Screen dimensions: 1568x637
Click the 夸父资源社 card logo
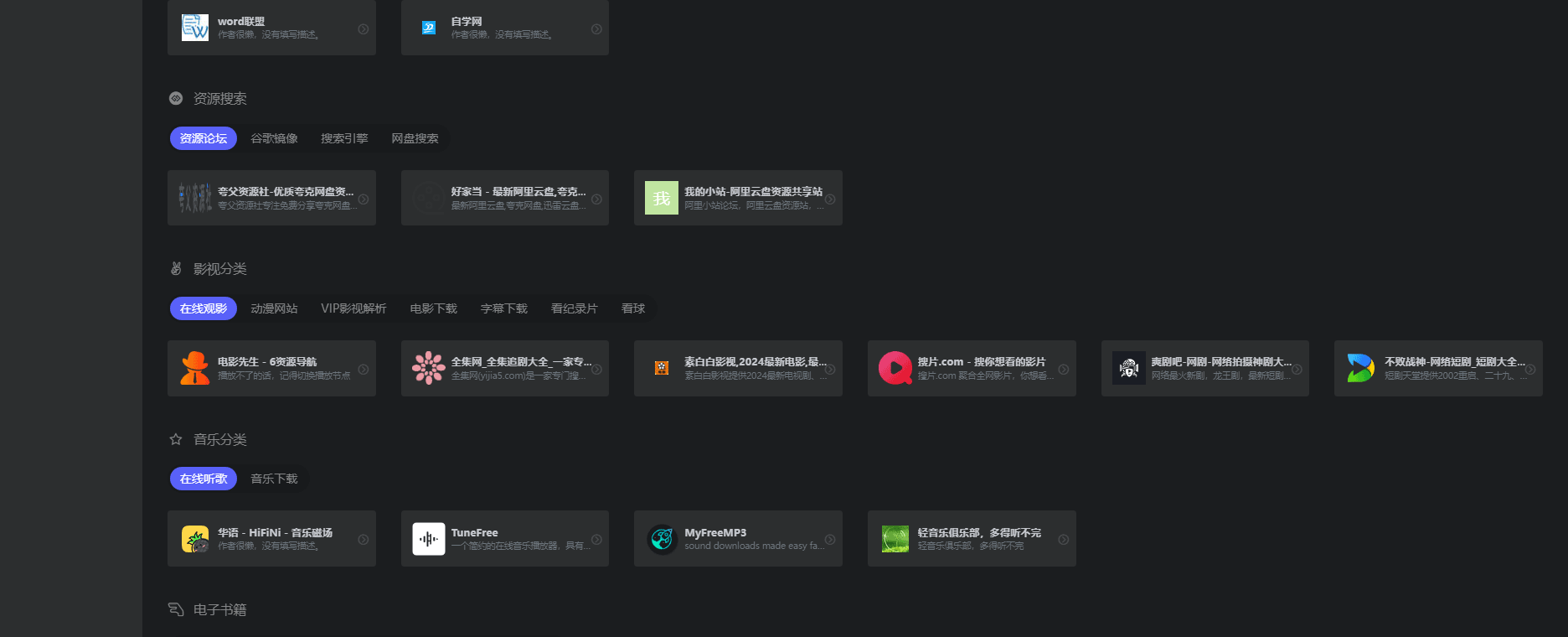[195, 198]
